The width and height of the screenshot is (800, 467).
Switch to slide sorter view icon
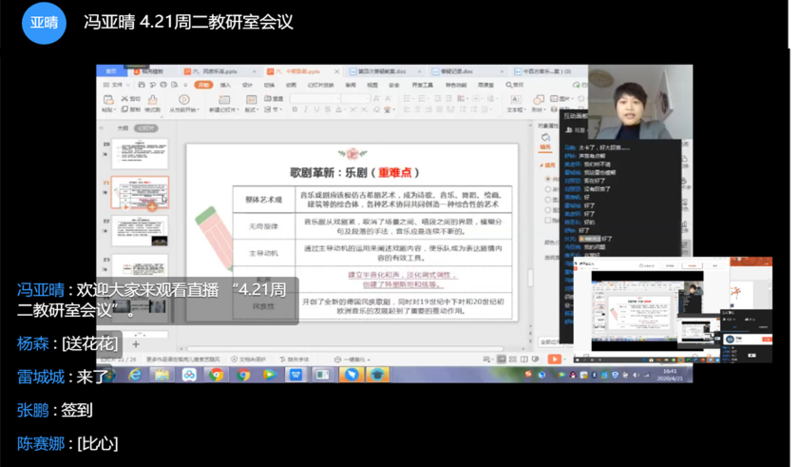(x=513, y=359)
